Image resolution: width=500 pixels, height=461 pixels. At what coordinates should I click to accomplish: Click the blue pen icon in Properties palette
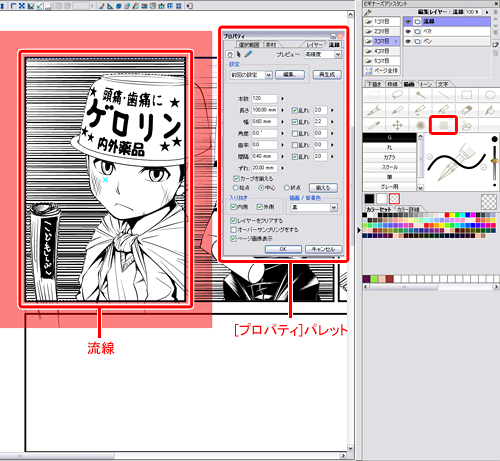pyautogui.click(x=248, y=54)
